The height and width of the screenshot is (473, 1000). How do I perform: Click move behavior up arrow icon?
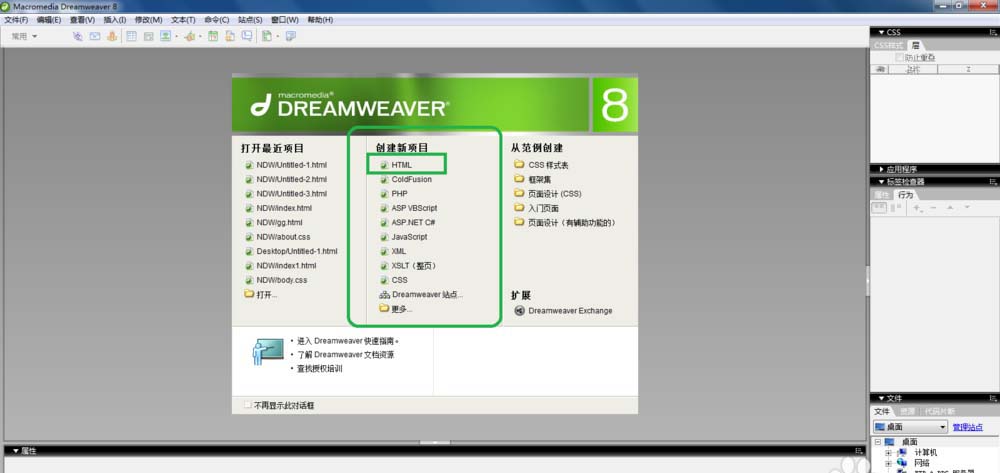(x=950, y=208)
